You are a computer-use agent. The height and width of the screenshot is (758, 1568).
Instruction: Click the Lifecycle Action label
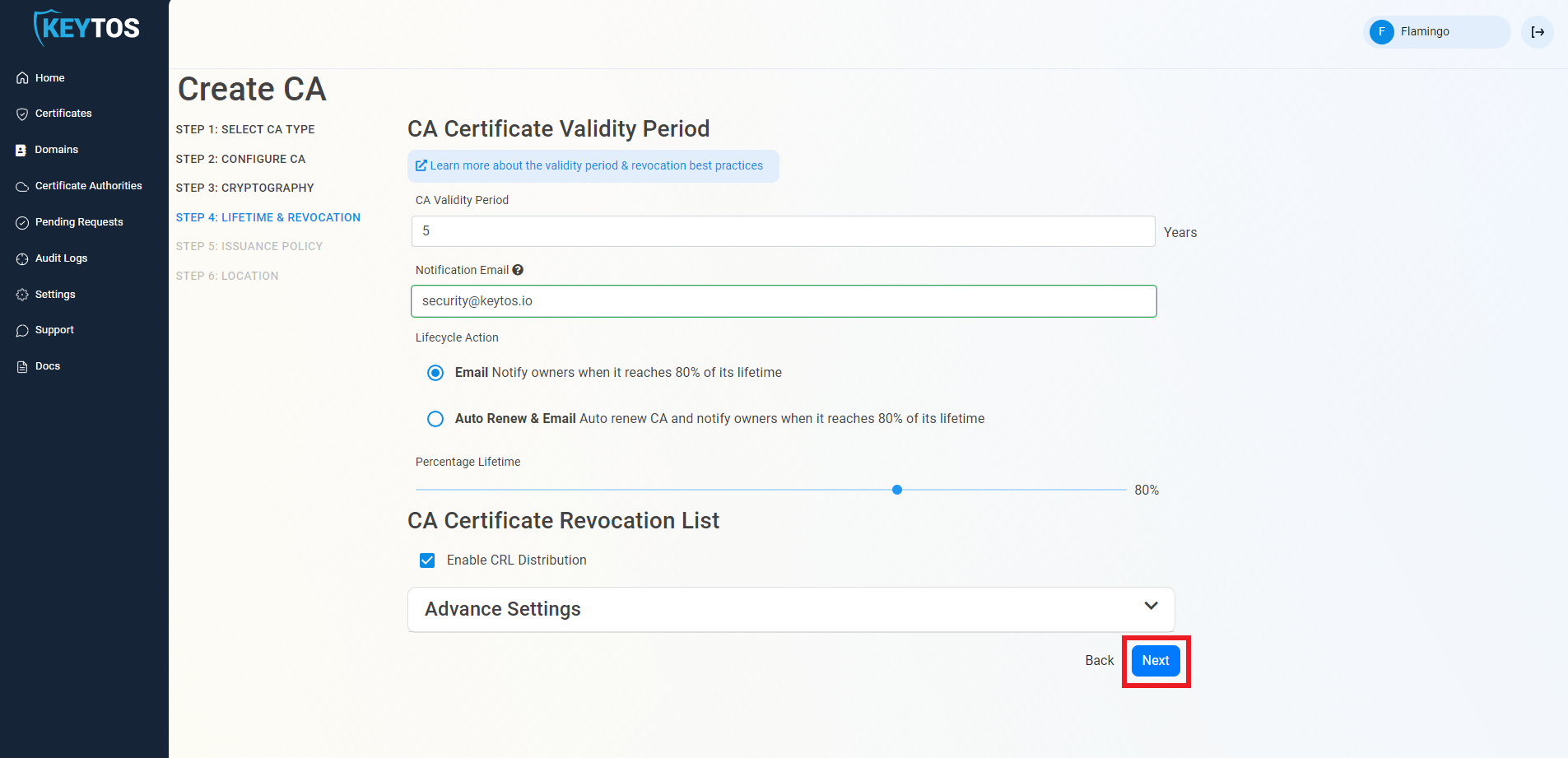pos(457,337)
